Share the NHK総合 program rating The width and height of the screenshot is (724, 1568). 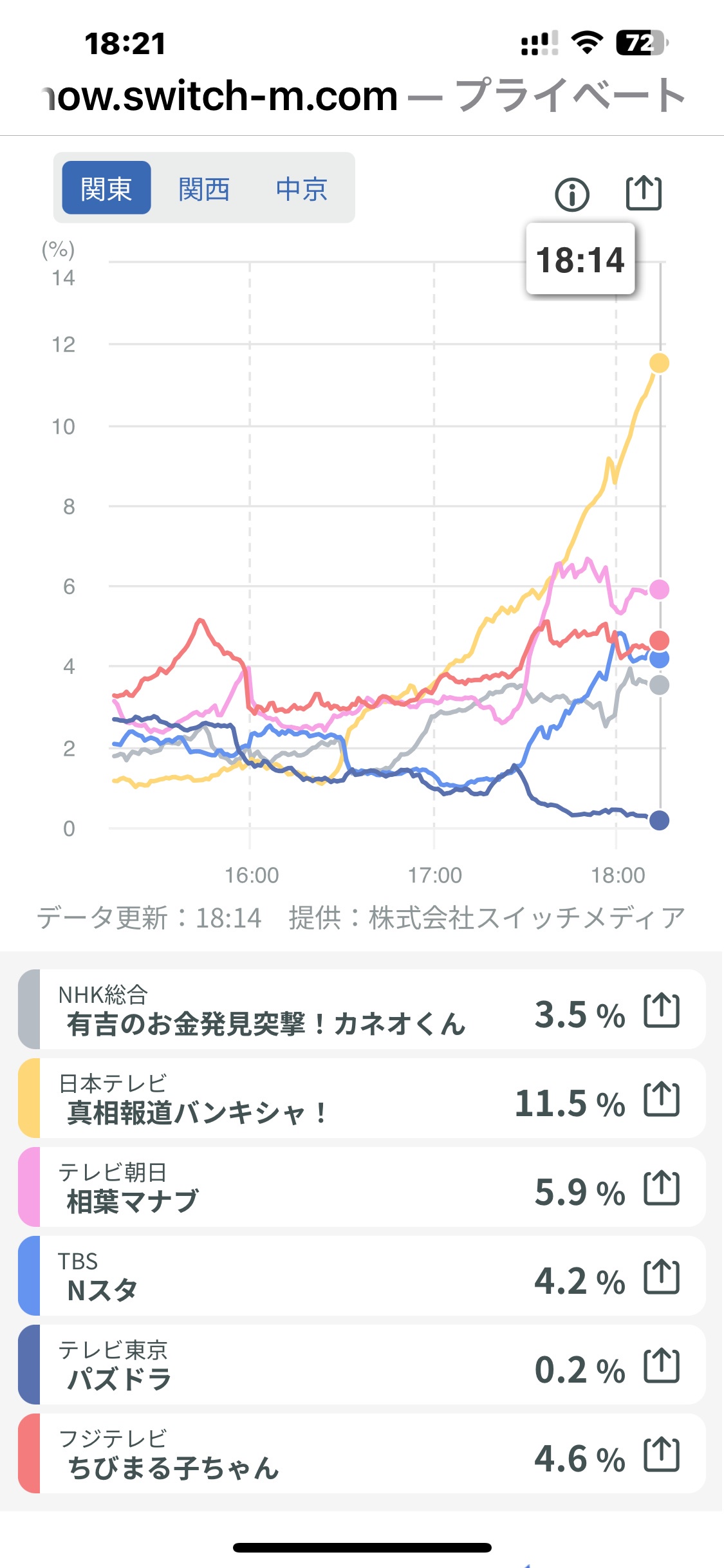coord(662,1010)
